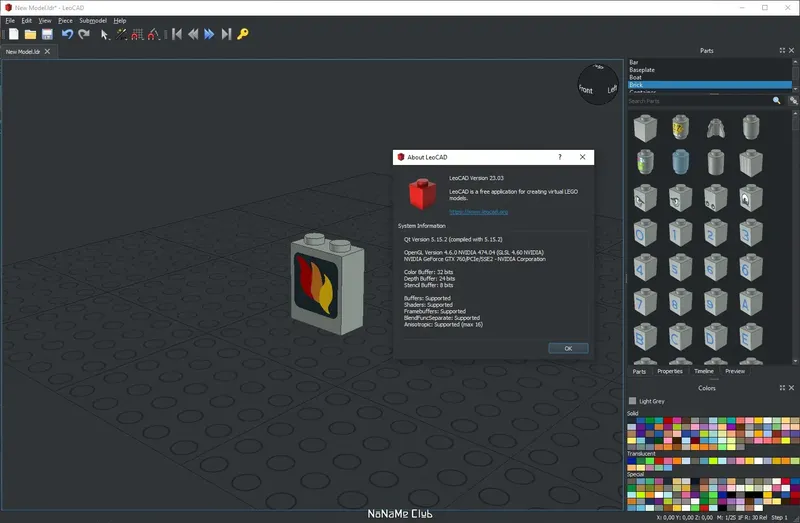
Task: Float the Parts panel with undock icon
Action: click(782, 51)
